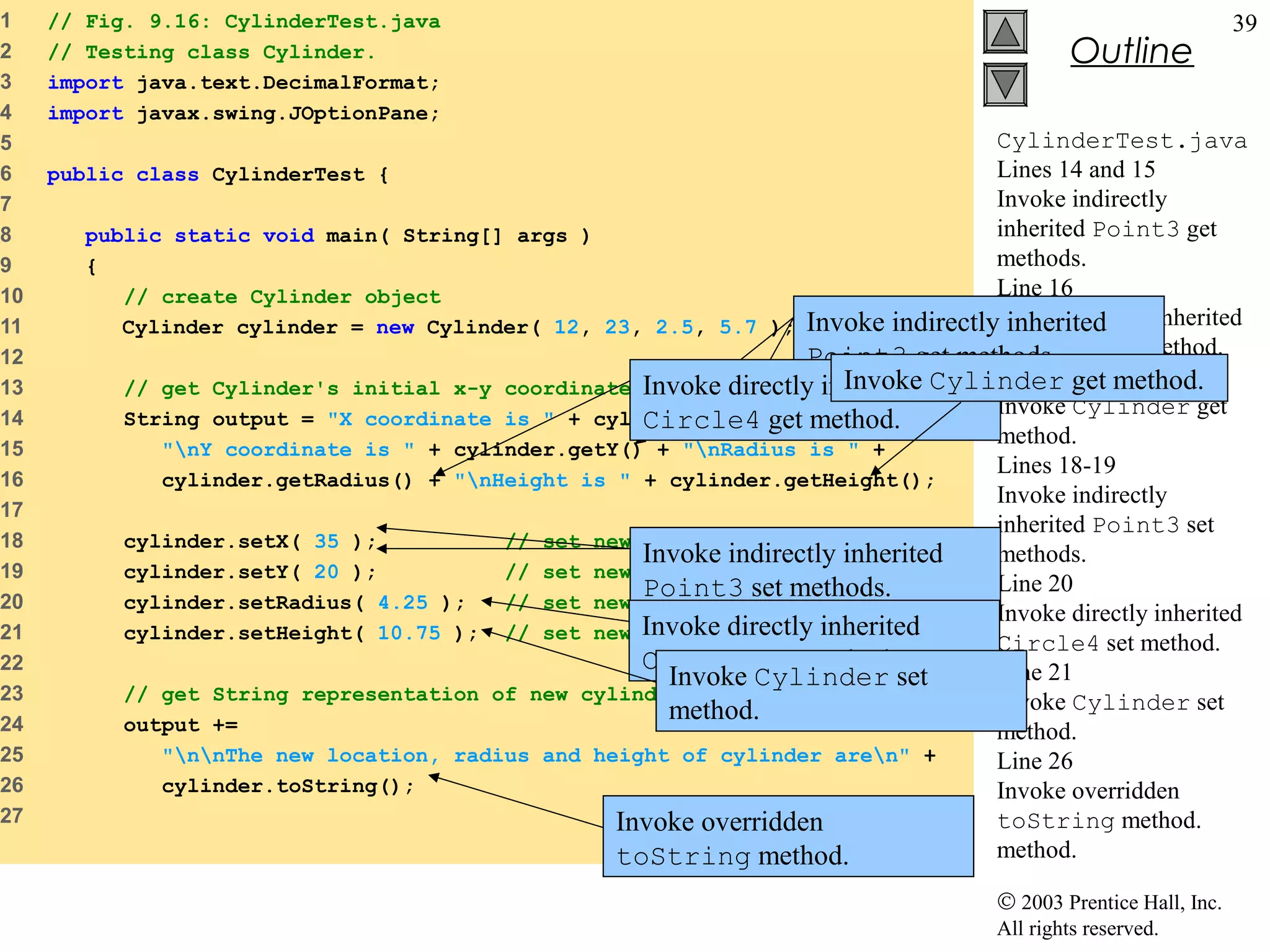Click the down arrow navigation button

[x=1005, y=84]
